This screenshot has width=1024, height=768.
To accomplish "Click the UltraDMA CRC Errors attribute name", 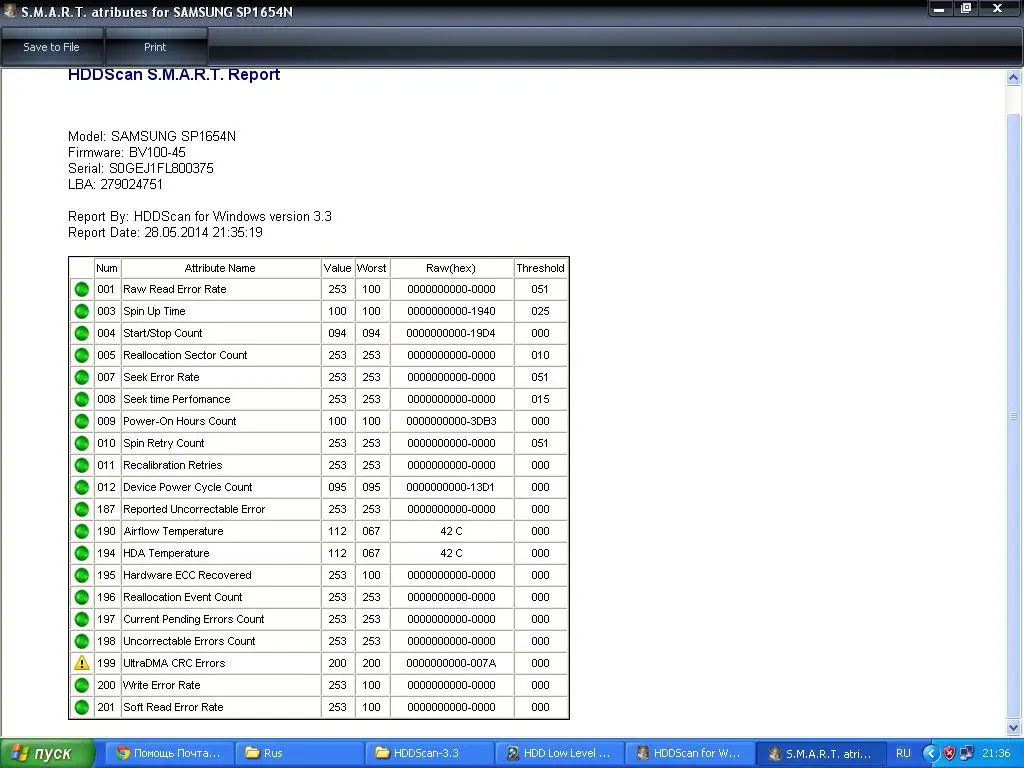I will 174,663.
